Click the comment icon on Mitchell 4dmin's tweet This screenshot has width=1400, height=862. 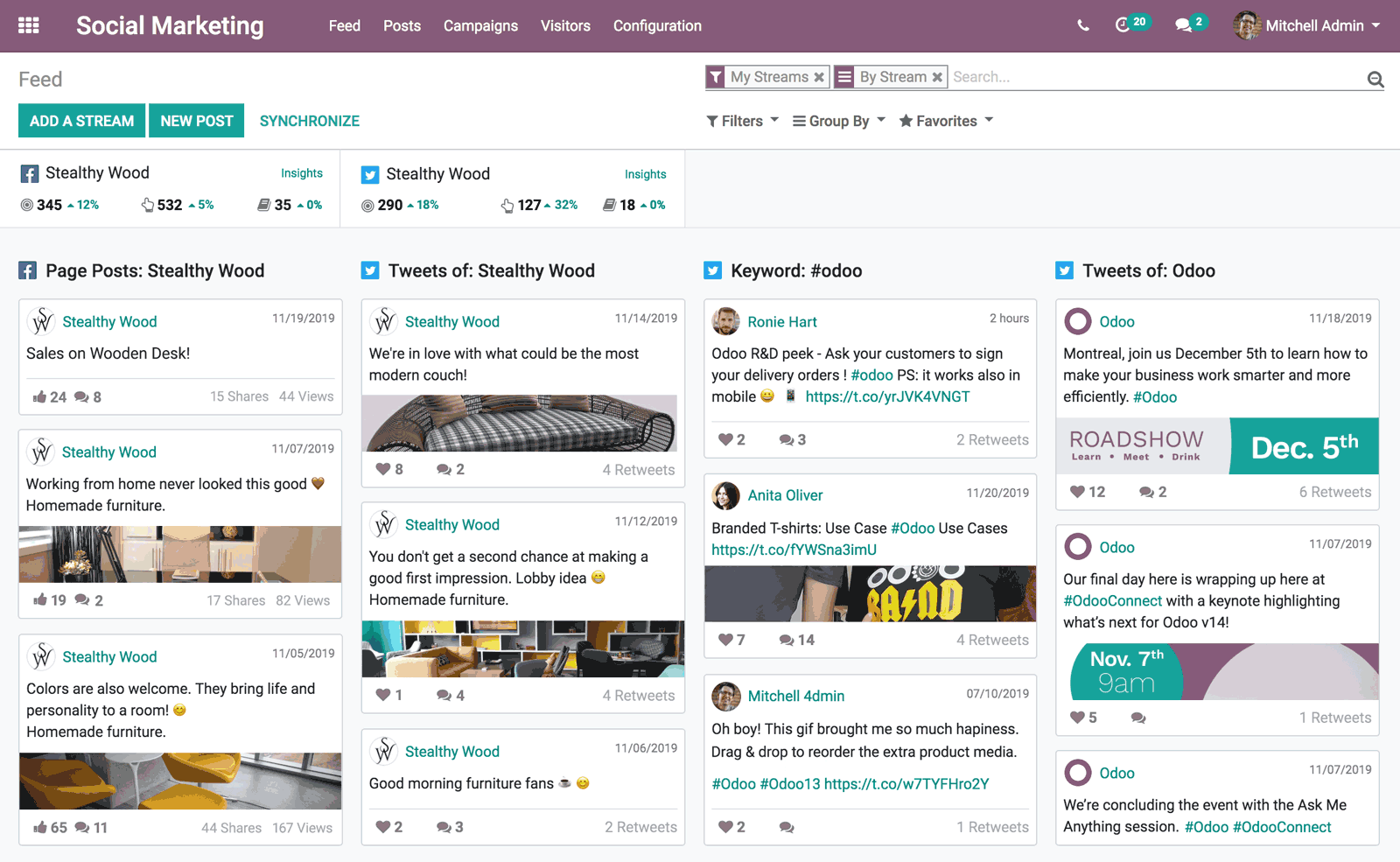(786, 826)
